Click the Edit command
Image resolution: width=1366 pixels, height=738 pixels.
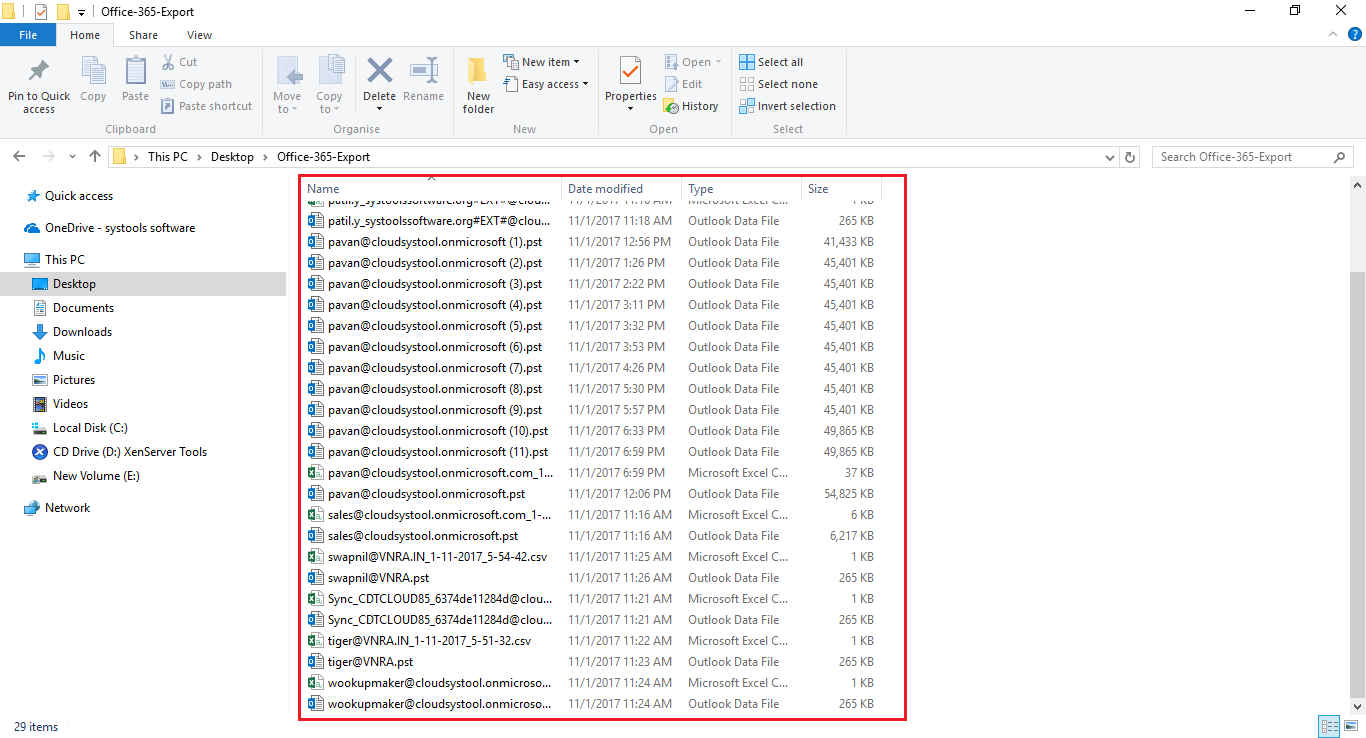683,84
